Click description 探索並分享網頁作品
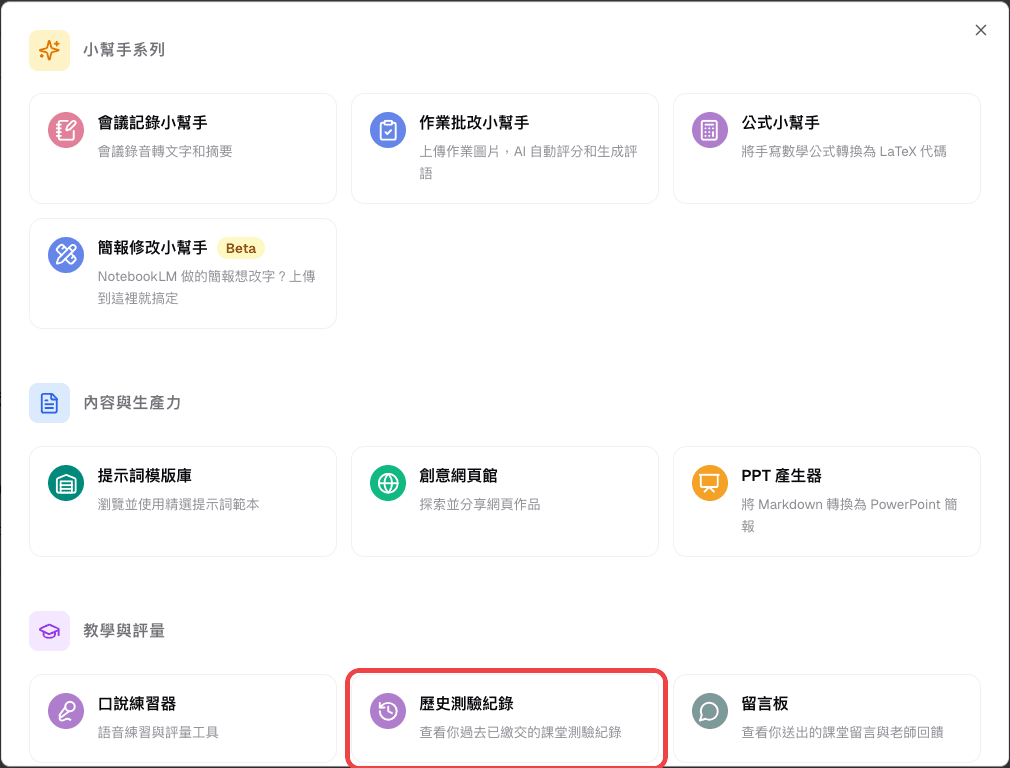 480,504
